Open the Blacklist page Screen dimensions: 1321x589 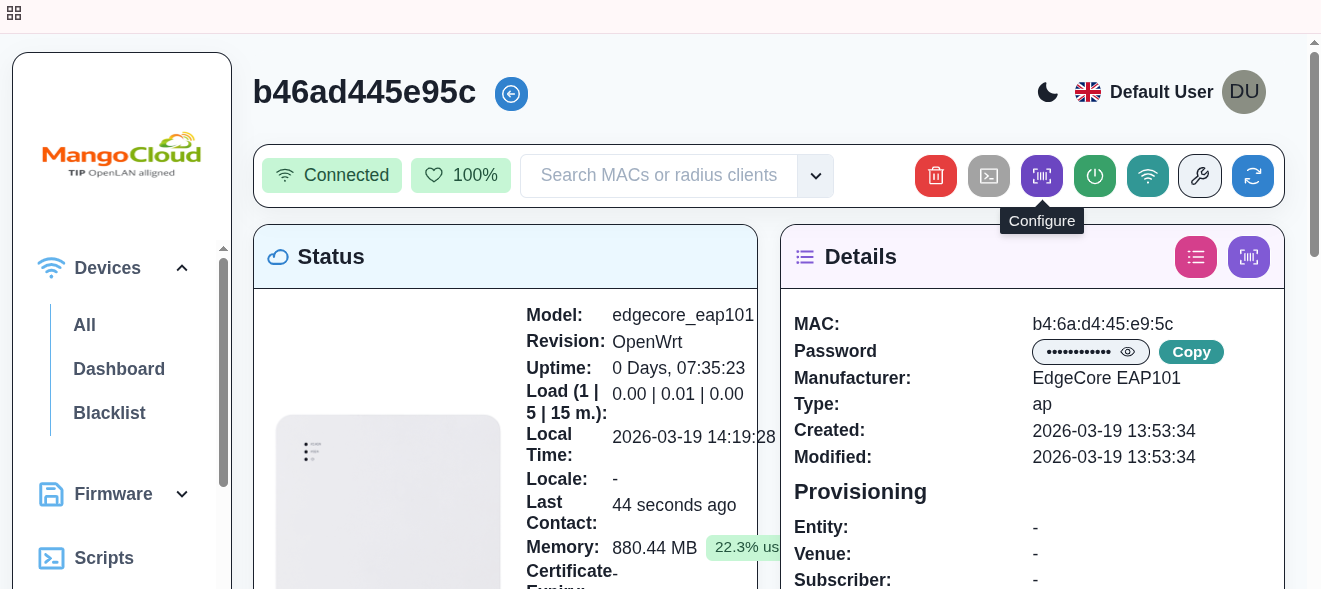(110, 412)
